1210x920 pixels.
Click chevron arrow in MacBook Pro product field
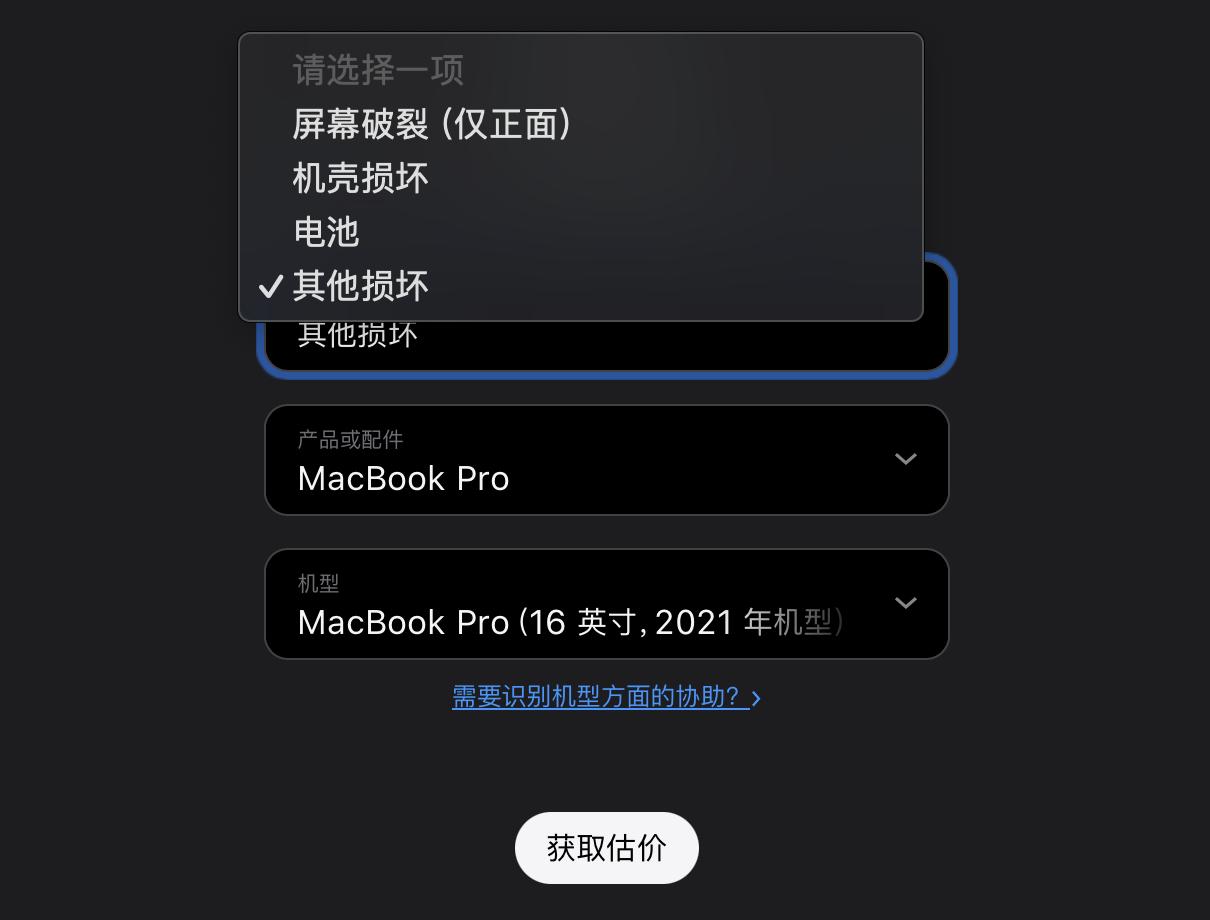tap(905, 459)
